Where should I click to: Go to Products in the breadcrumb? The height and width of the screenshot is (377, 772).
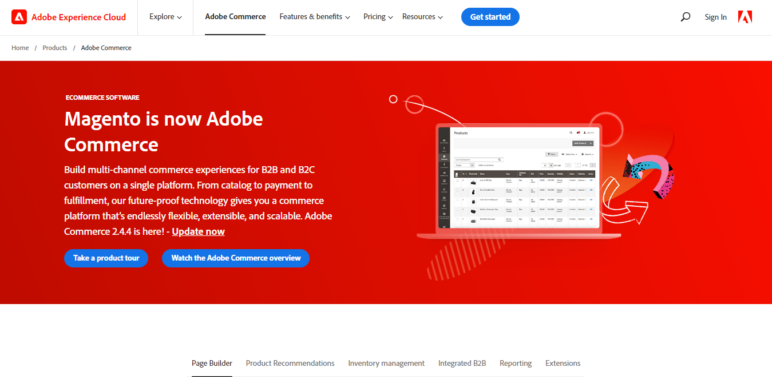coord(55,48)
